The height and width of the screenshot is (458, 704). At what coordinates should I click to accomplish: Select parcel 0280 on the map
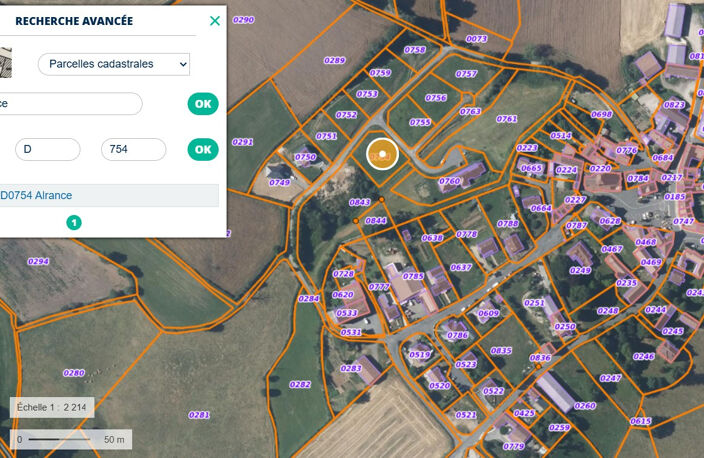pos(74,373)
